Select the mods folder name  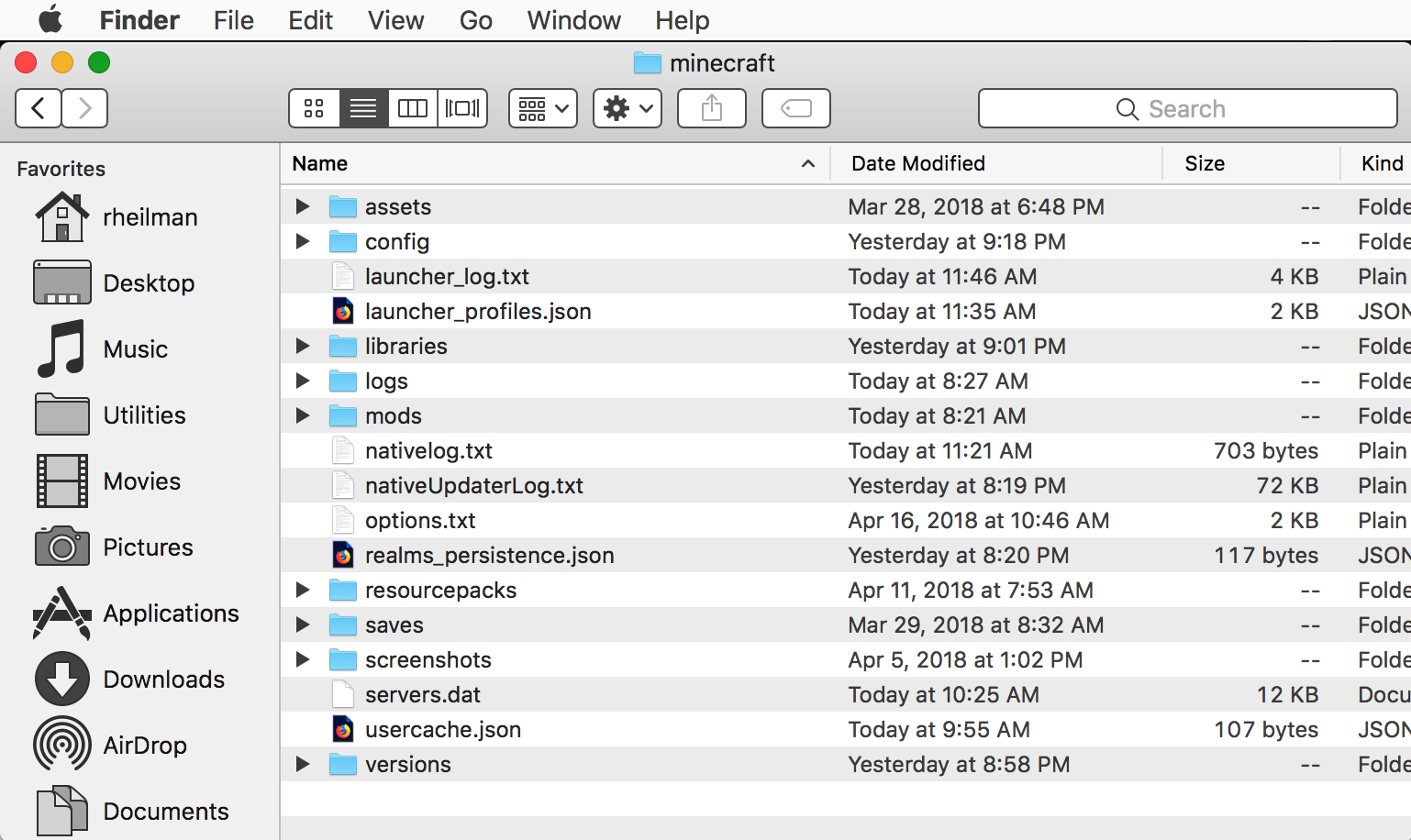394,415
